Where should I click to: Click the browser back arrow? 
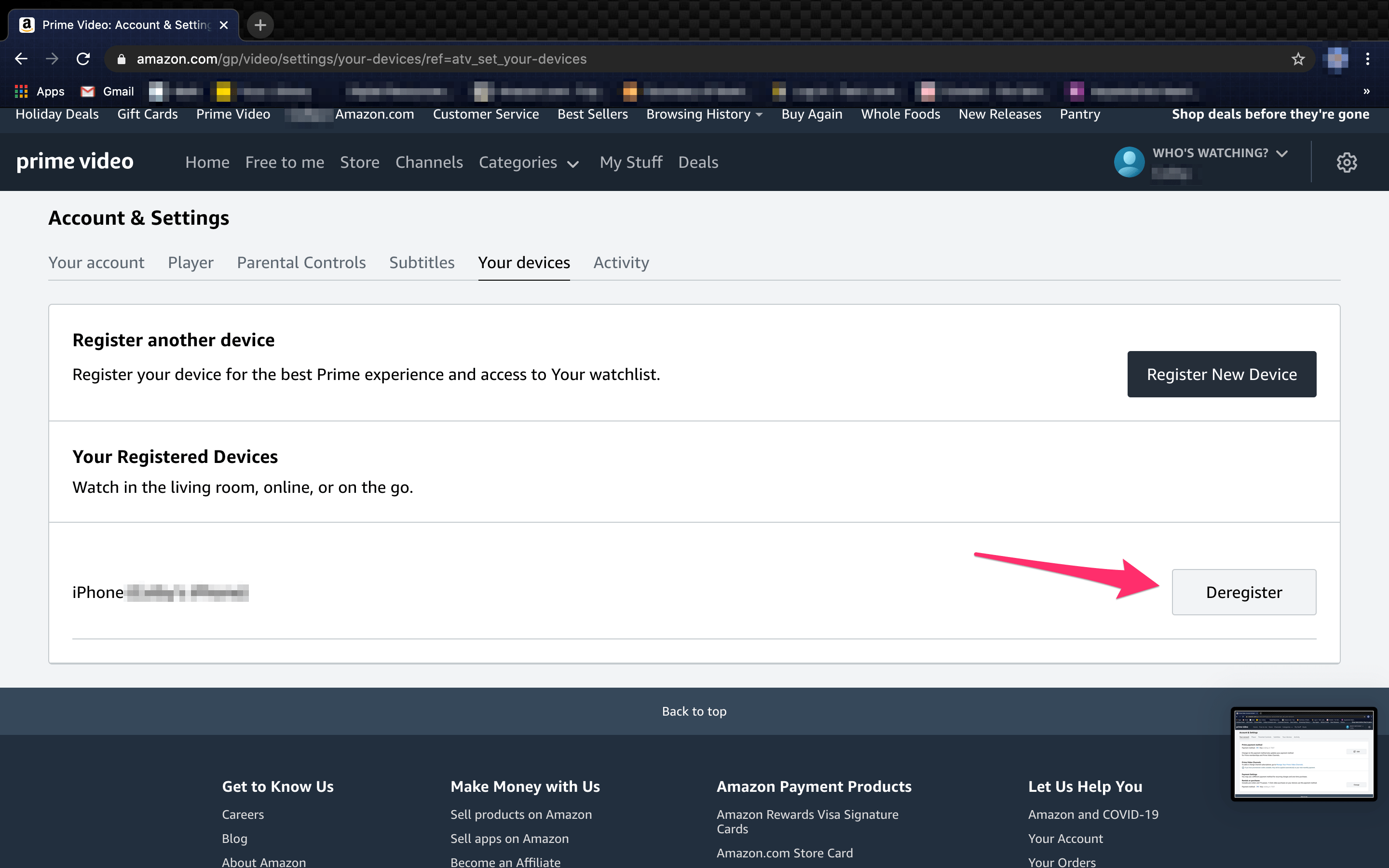point(21,58)
